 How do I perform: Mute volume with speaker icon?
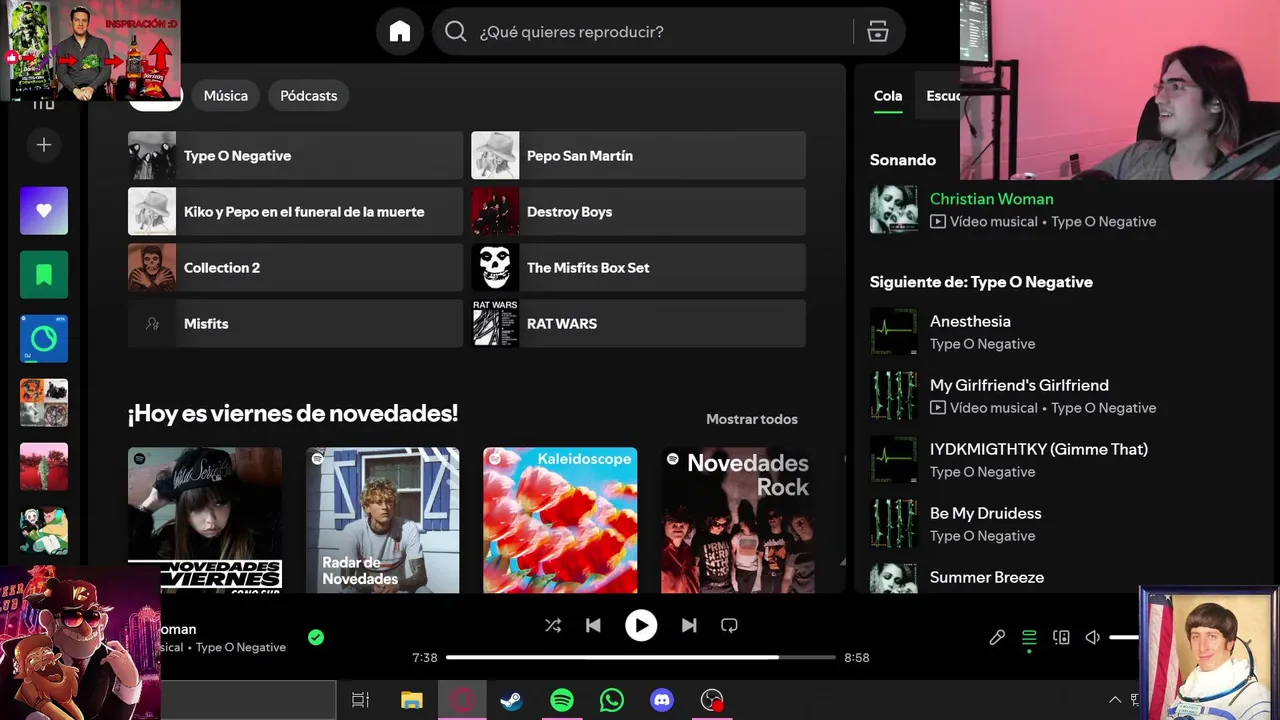1093,637
